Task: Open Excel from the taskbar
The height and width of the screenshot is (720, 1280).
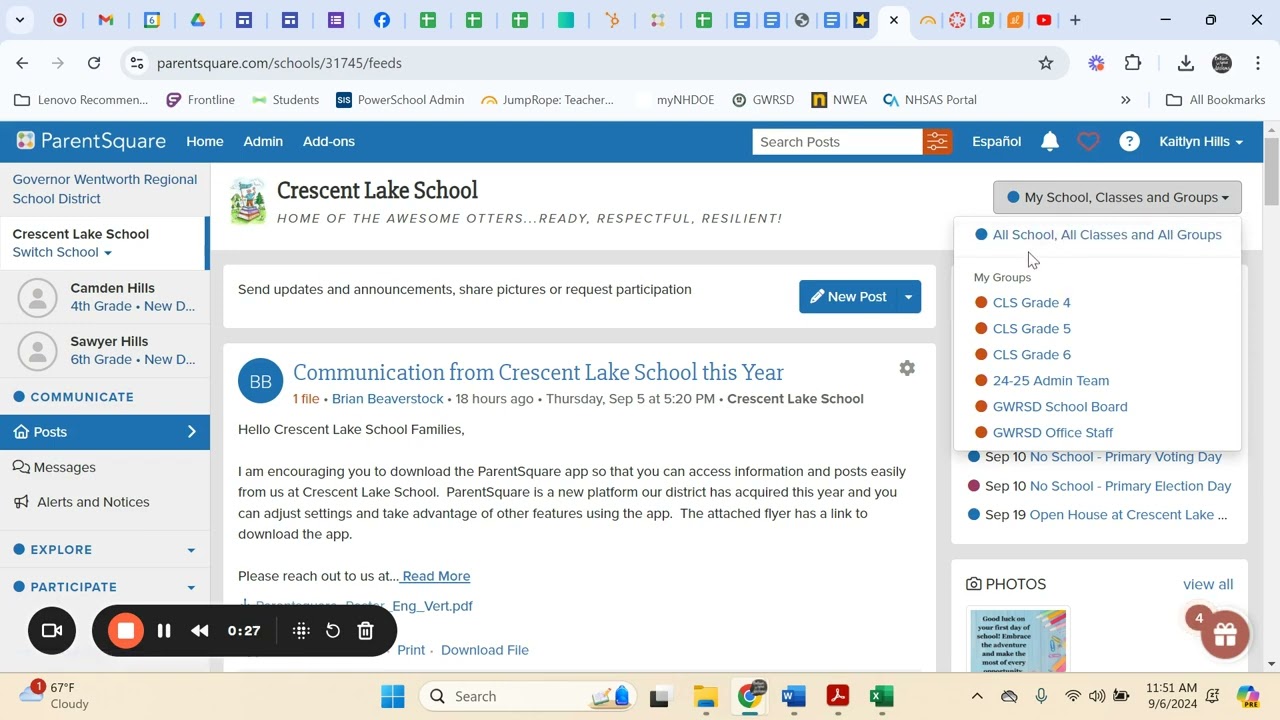Action: click(881, 696)
